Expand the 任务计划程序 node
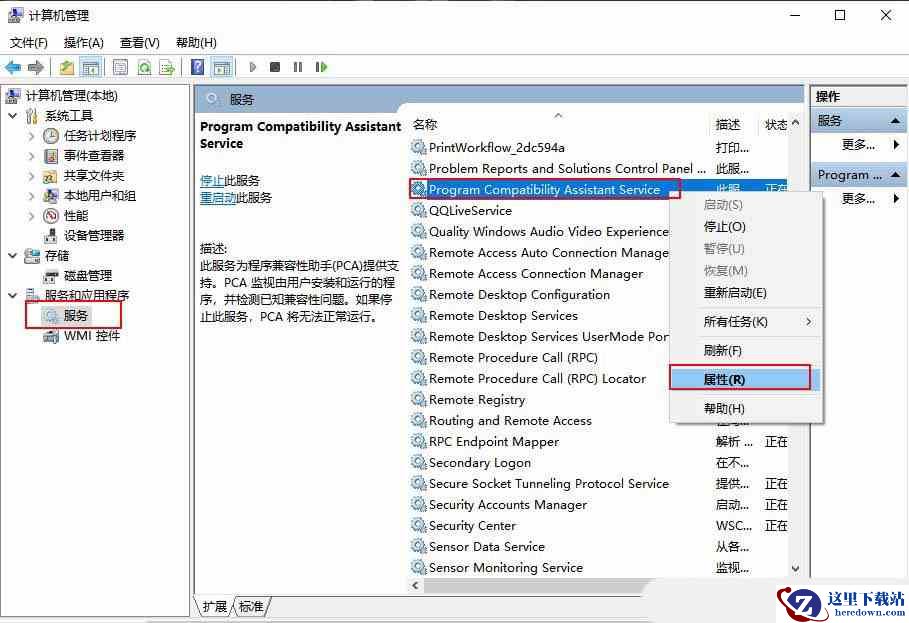The width and height of the screenshot is (909, 623). tap(31, 136)
